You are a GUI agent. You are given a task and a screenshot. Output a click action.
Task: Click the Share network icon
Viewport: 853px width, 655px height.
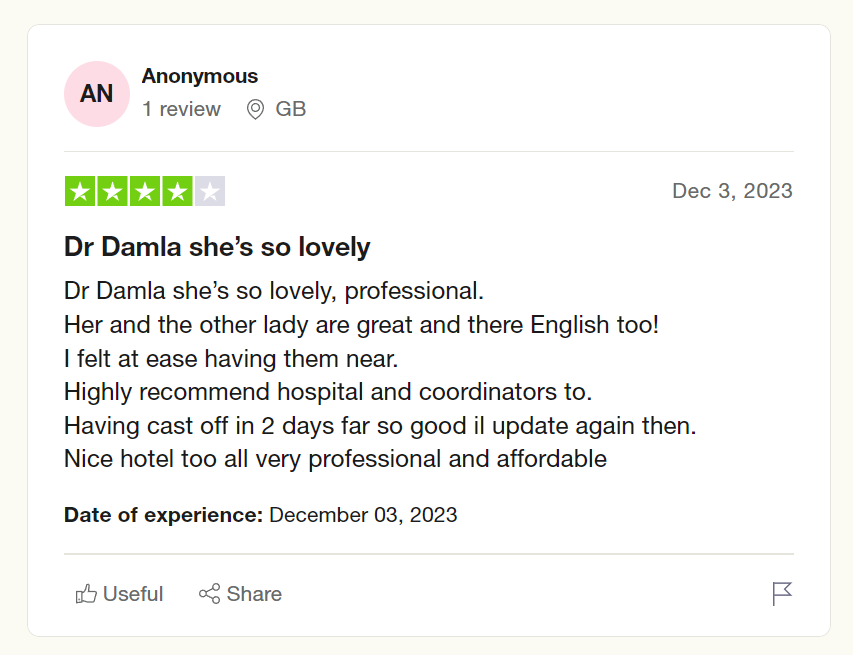tap(209, 594)
